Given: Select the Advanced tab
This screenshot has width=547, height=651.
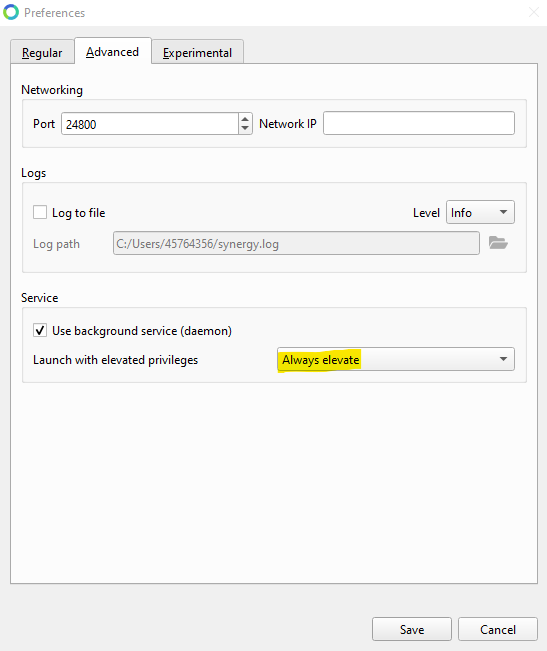Looking at the screenshot, I should coord(112,51).
